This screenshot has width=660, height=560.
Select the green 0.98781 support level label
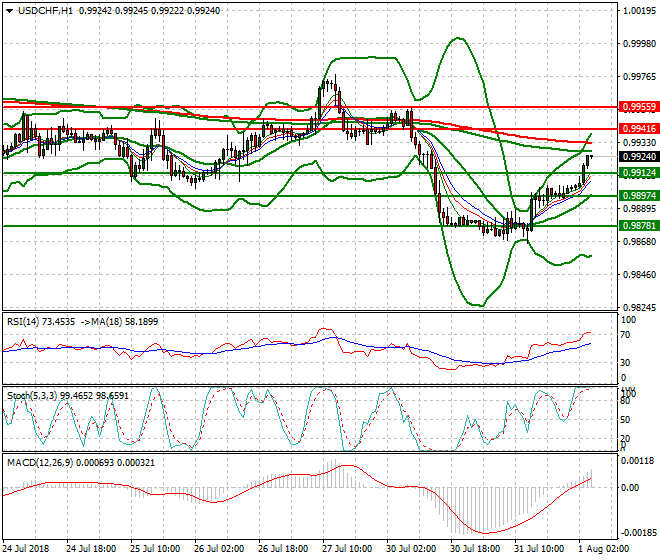pyautogui.click(x=639, y=226)
